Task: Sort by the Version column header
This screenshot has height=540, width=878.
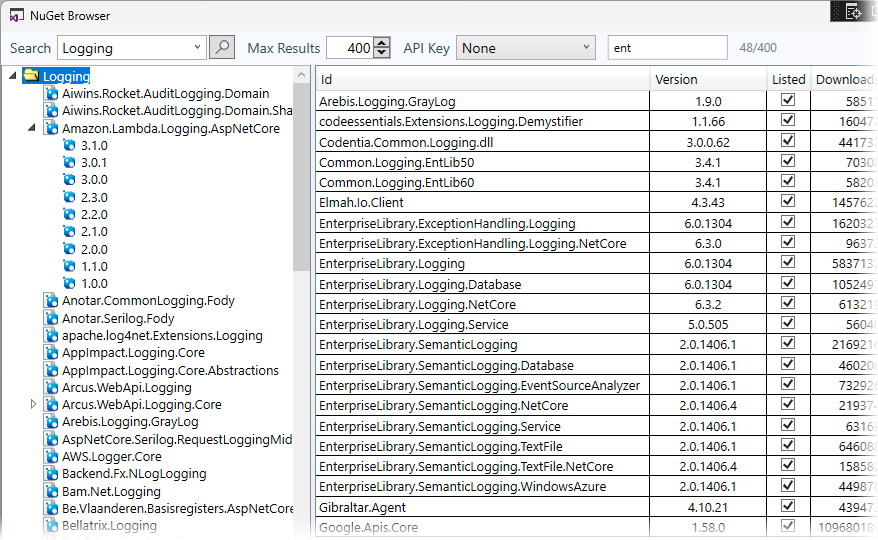Action: 708,79
